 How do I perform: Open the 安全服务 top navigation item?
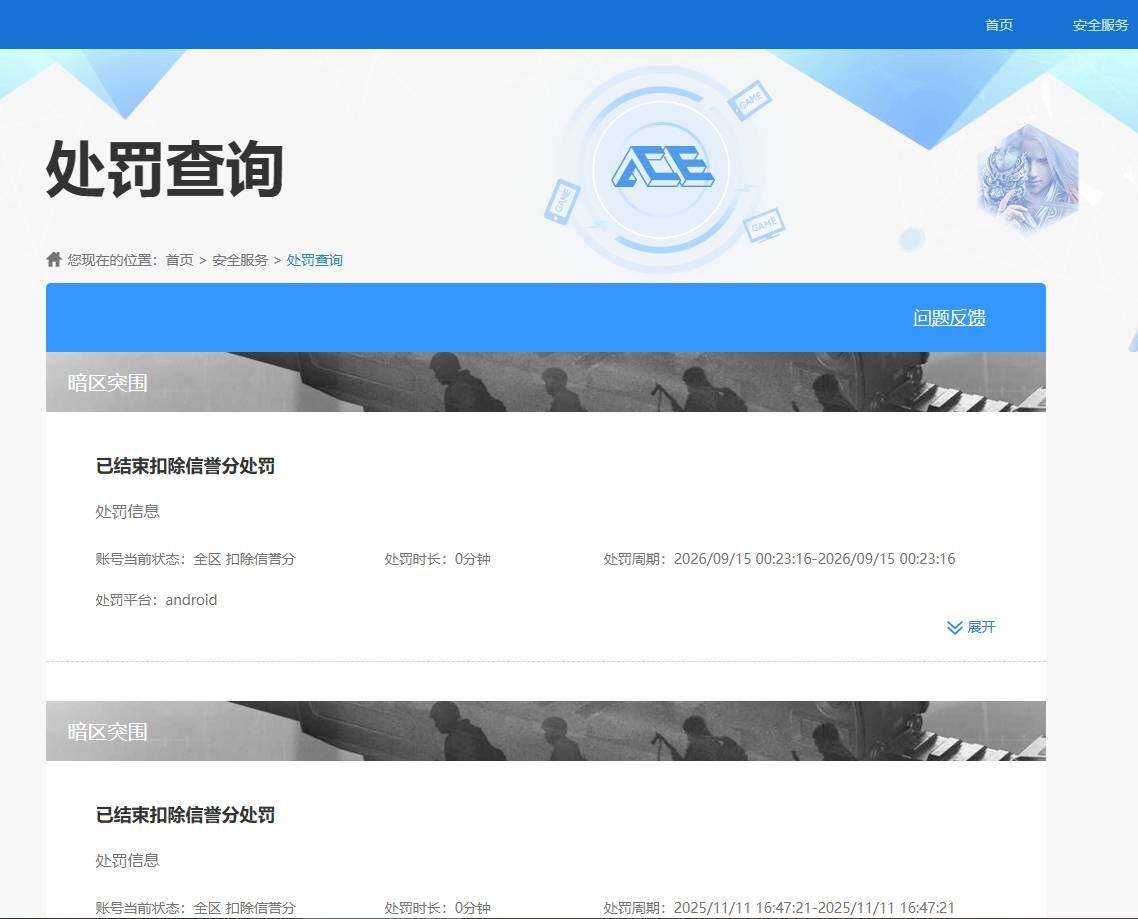point(1101,25)
